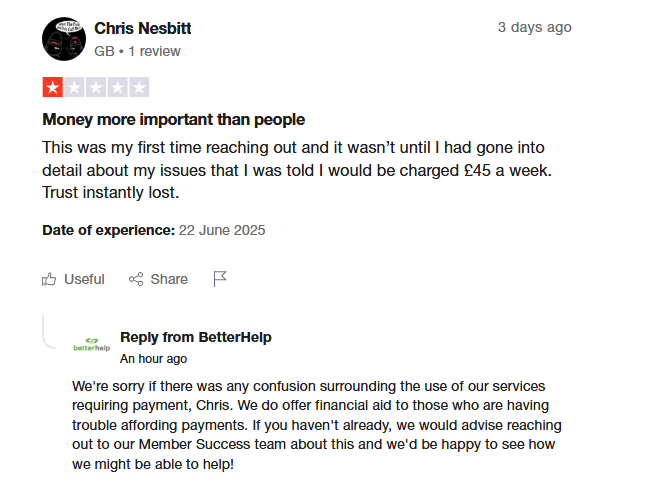Viewport: 655px width, 495px height.
Task: Click the second grey rating star
Action: (74, 88)
